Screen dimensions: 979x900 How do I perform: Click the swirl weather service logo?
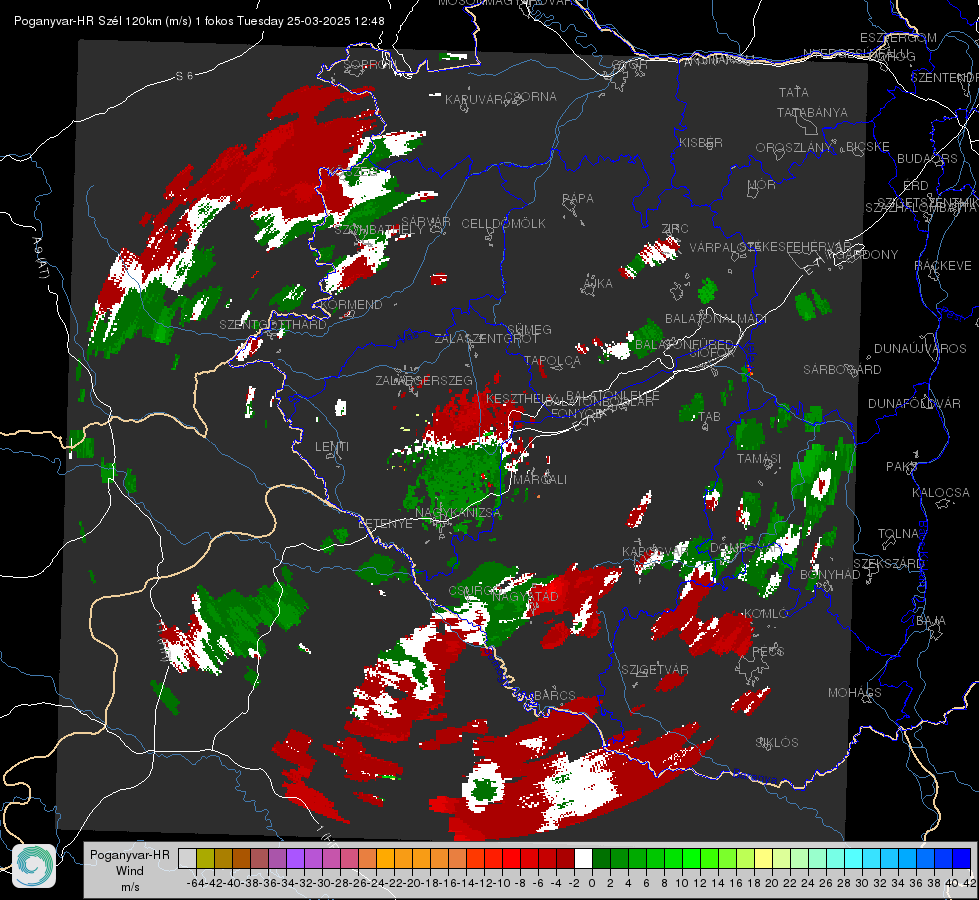pyautogui.click(x=34, y=866)
